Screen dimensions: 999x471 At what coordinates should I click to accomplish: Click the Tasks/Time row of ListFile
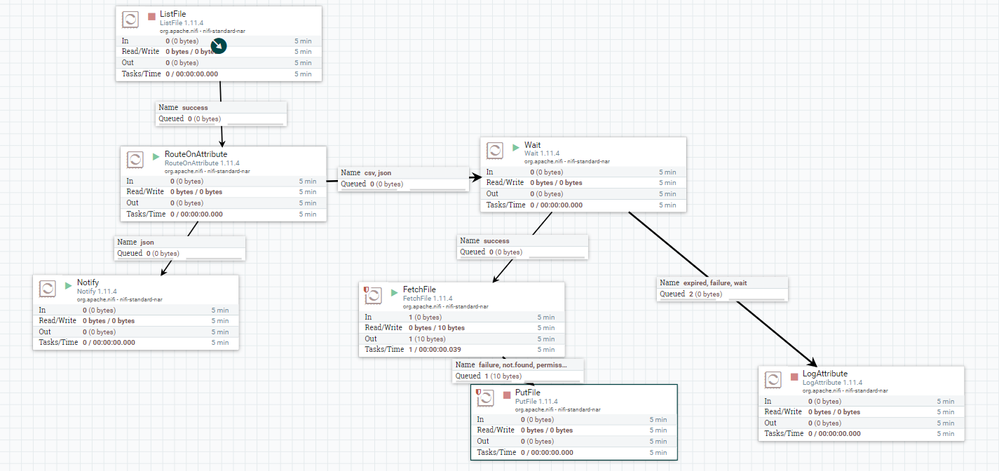[219, 74]
